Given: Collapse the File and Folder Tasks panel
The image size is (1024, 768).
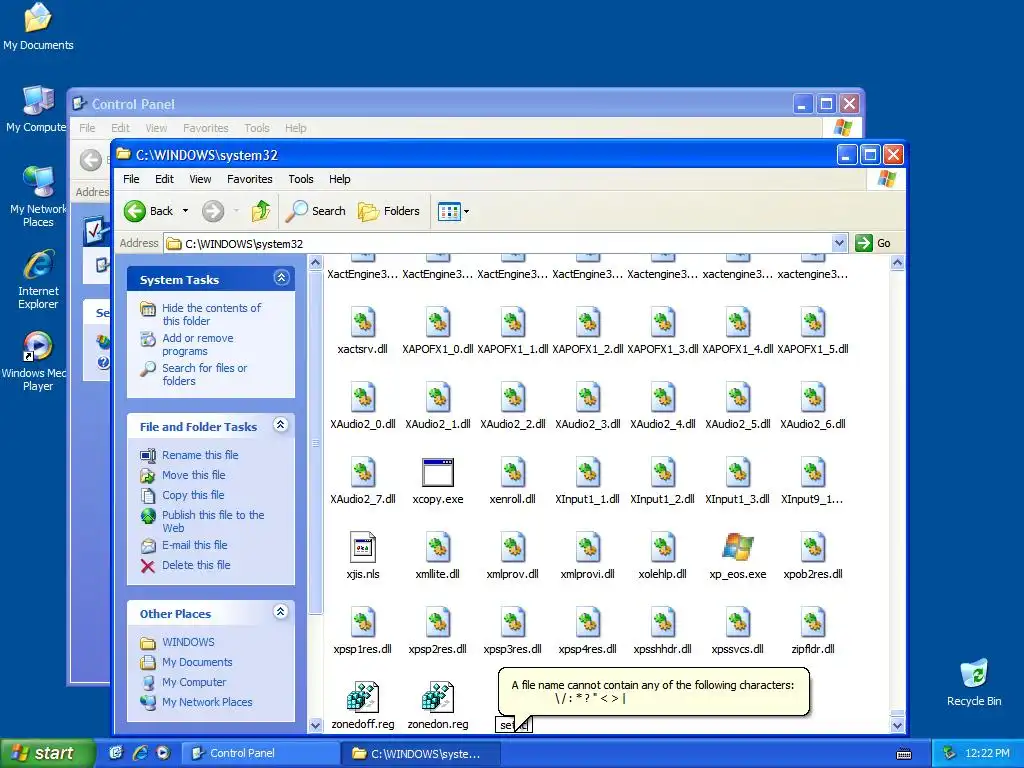Looking at the screenshot, I should [x=281, y=425].
